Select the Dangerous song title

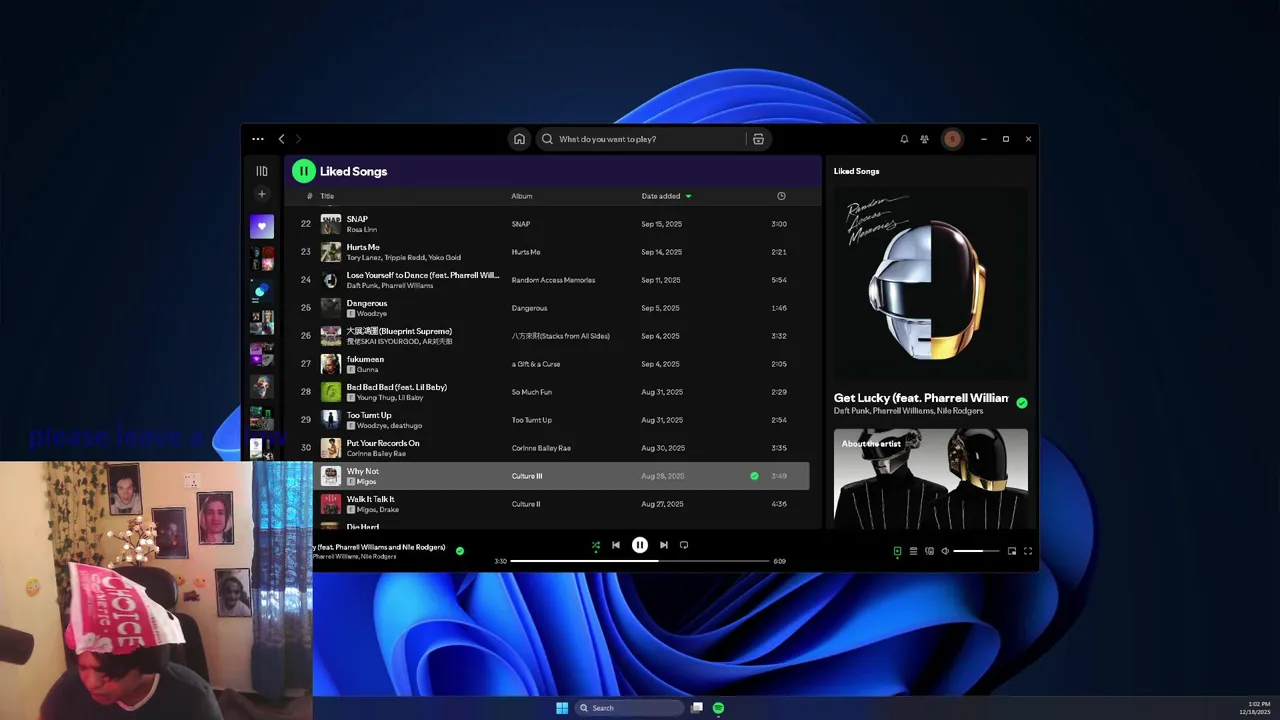pos(367,303)
